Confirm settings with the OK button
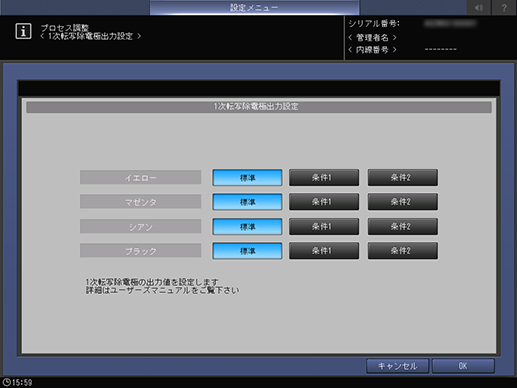This screenshot has height=388, width=517. (463, 366)
